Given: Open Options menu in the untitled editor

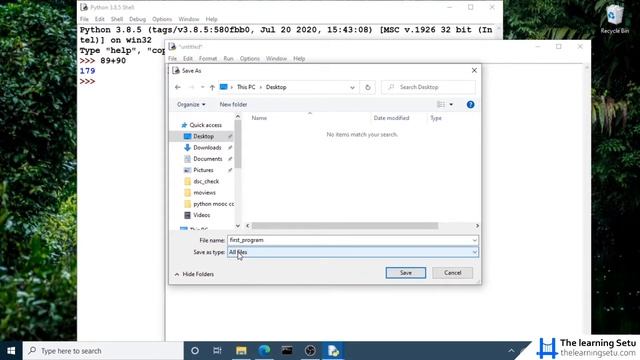Looking at the screenshot, I should [x=249, y=58].
